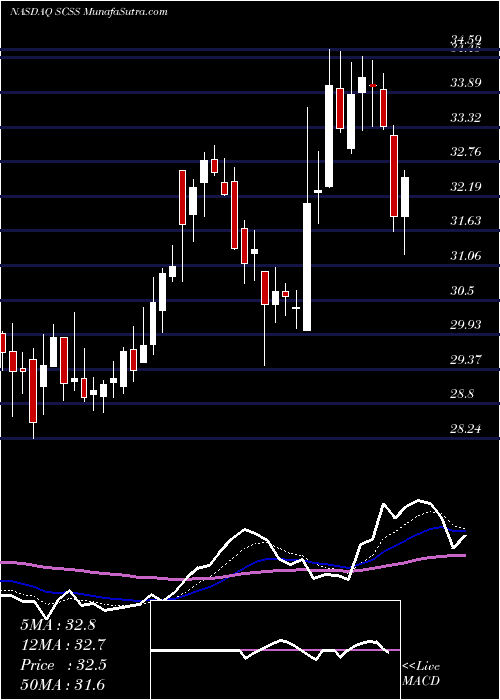Click the last white candlestick on the right
The image size is (500, 700).
[405, 197]
